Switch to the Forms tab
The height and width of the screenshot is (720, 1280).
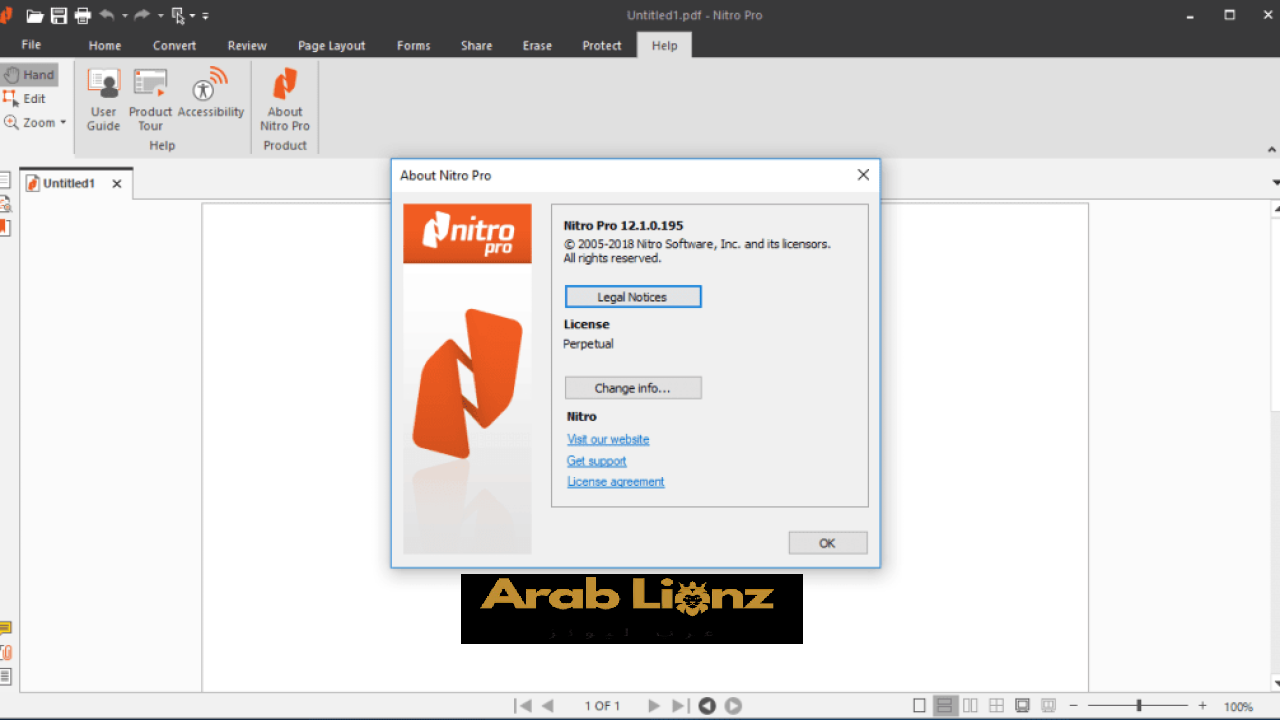pos(414,46)
